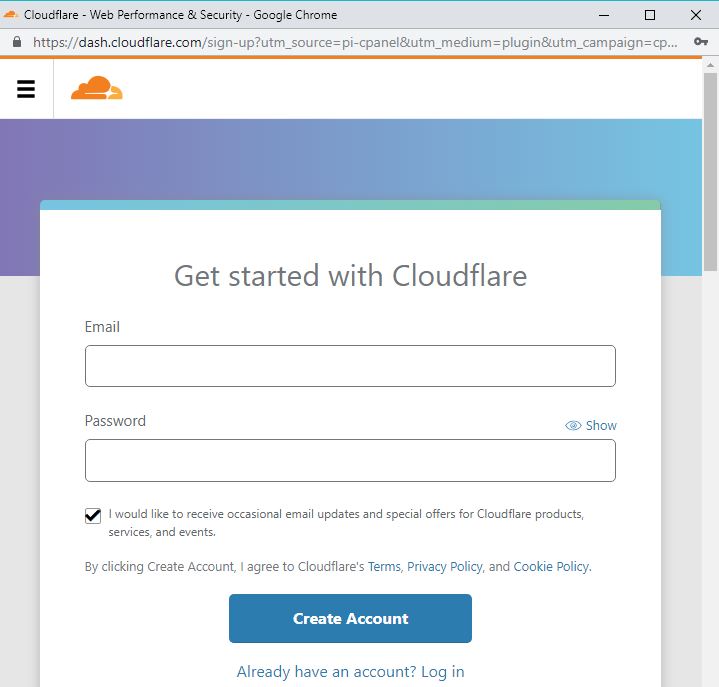
Task: Minimize the Chrome window
Action: (604, 15)
